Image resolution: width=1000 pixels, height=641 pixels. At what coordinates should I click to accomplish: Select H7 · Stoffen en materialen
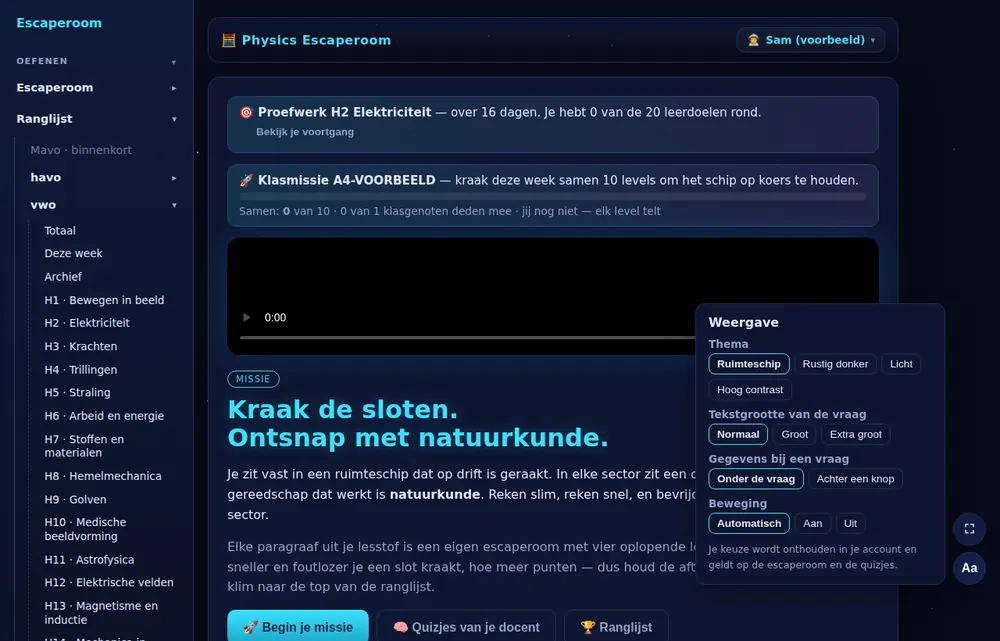tap(84, 446)
